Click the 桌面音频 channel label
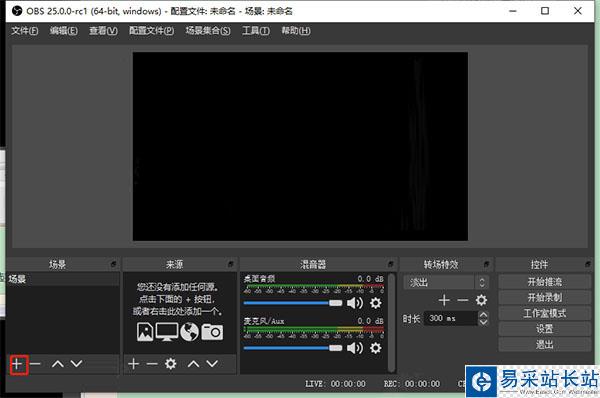 click(x=259, y=279)
